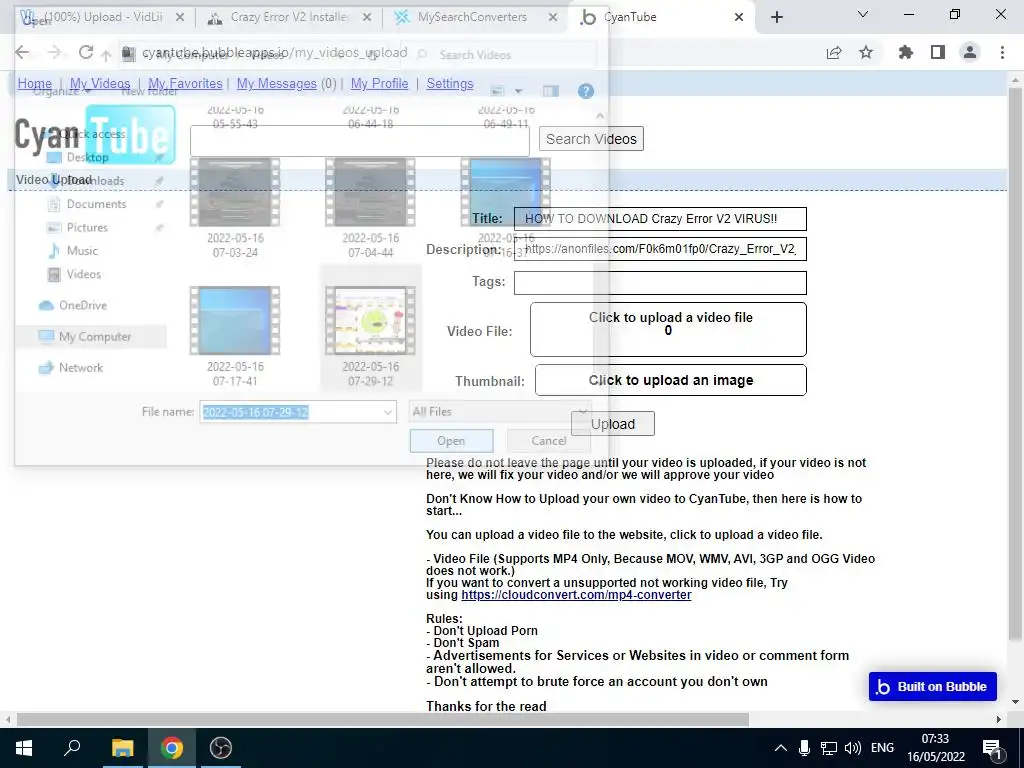Show hidden system tray icons

[x=780, y=748]
